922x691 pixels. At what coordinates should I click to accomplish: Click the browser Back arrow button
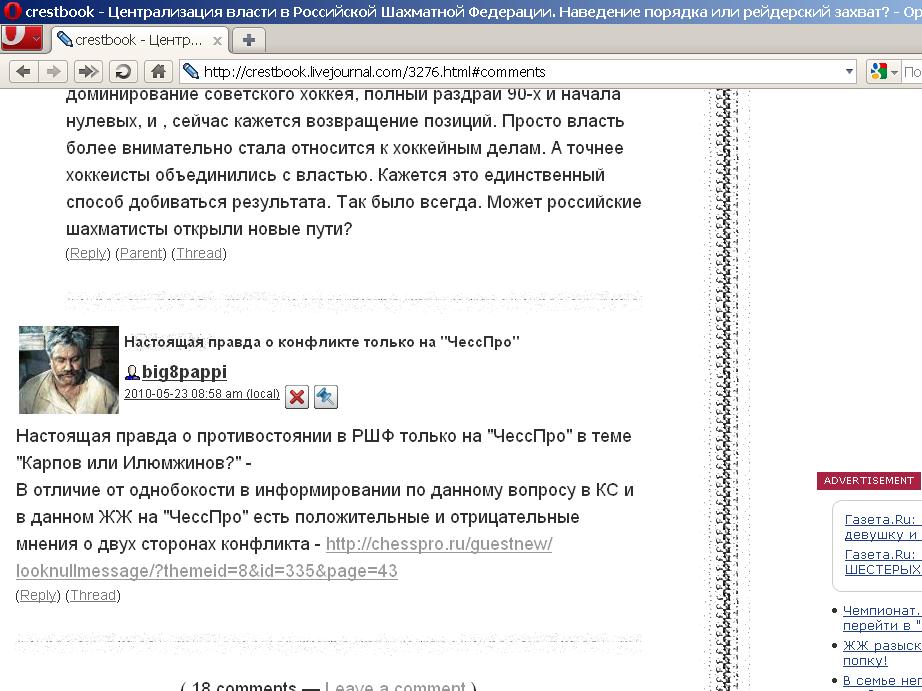pyautogui.click(x=23, y=71)
